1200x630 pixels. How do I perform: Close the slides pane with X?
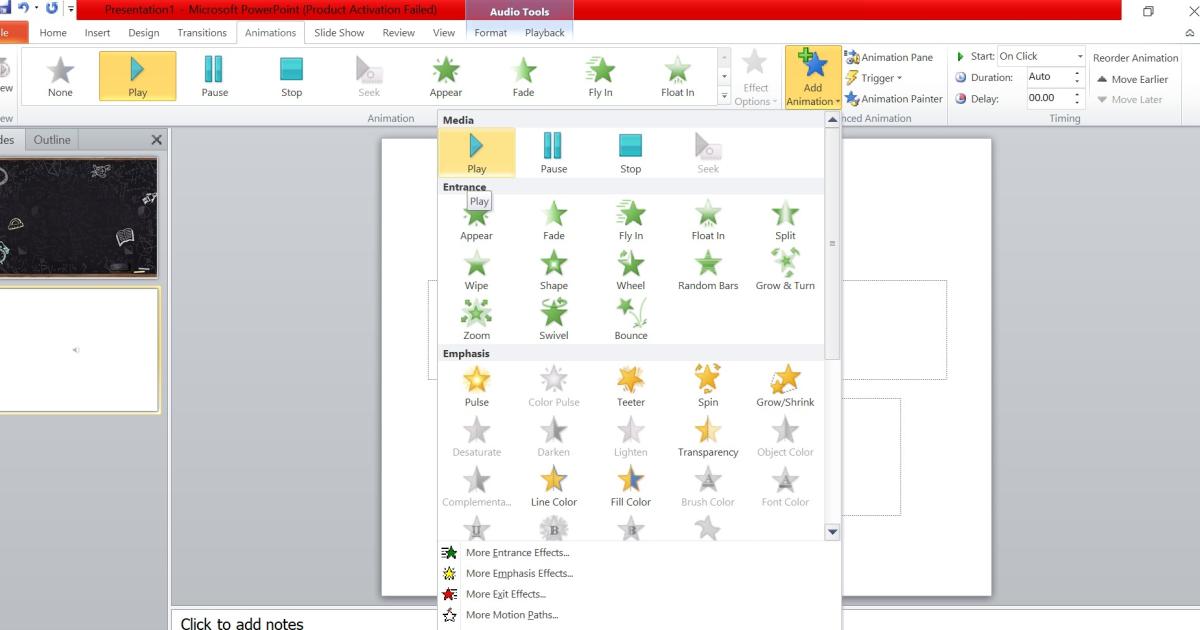pyautogui.click(x=156, y=140)
